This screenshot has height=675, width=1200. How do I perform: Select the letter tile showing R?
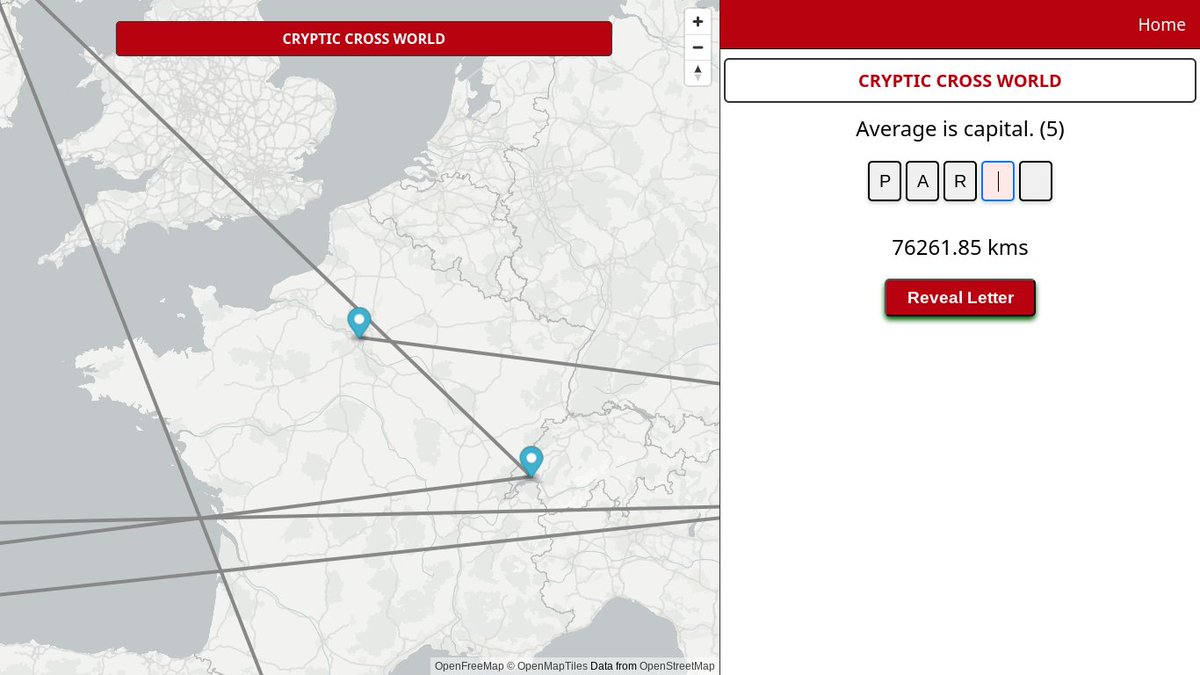click(959, 181)
